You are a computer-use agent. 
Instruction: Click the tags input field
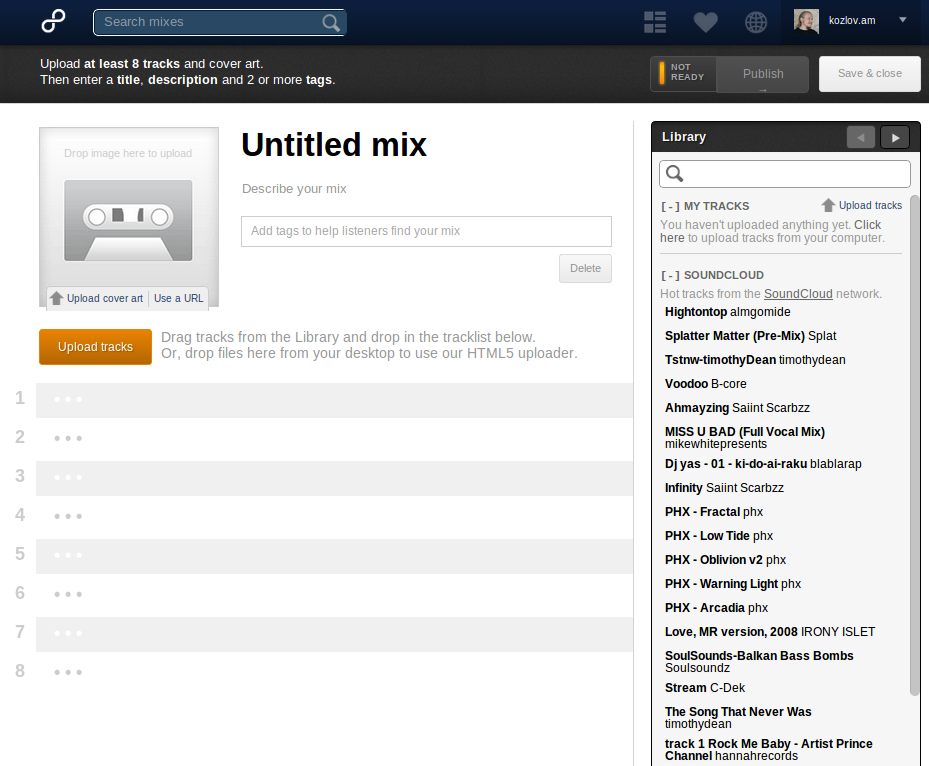426,231
